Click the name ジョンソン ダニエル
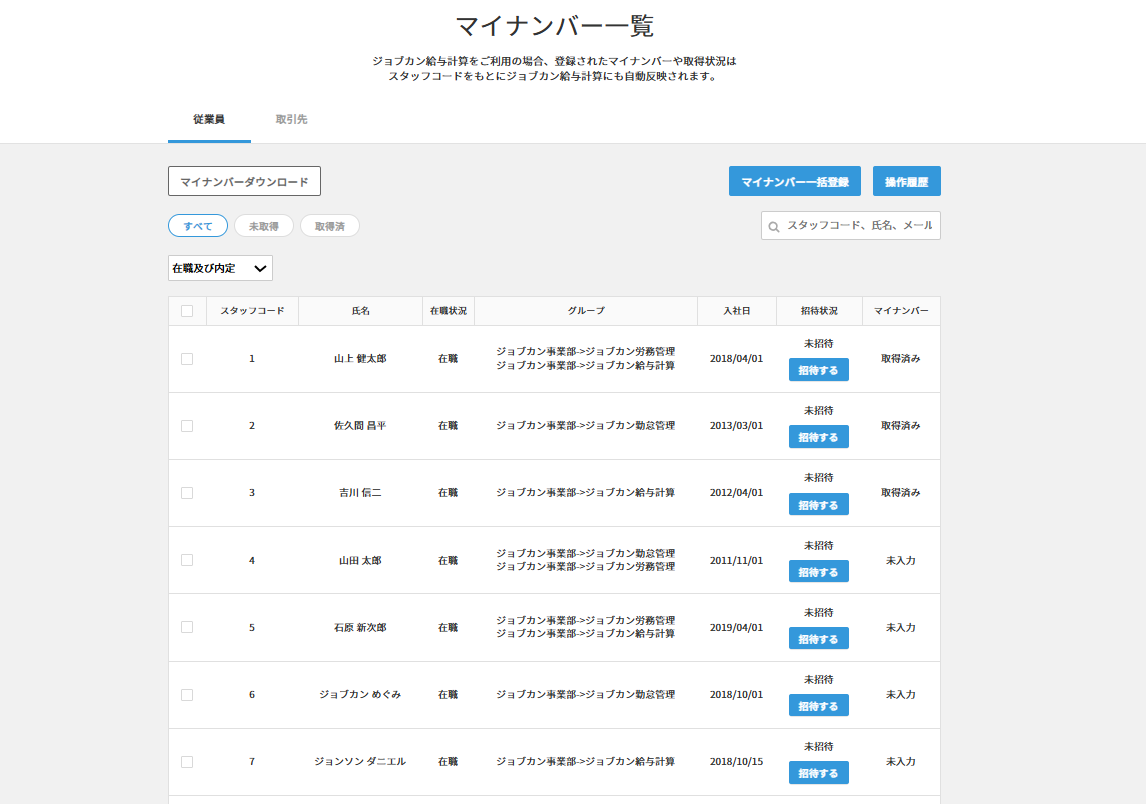This screenshot has height=804, width=1146. point(360,762)
